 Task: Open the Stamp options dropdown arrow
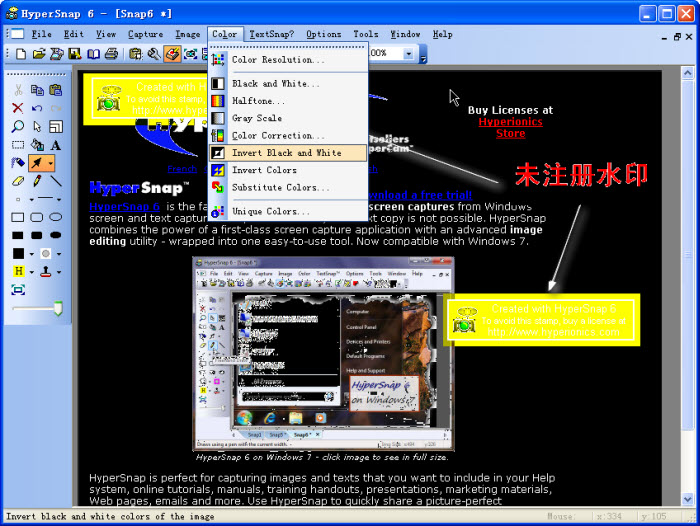click(59, 272)
